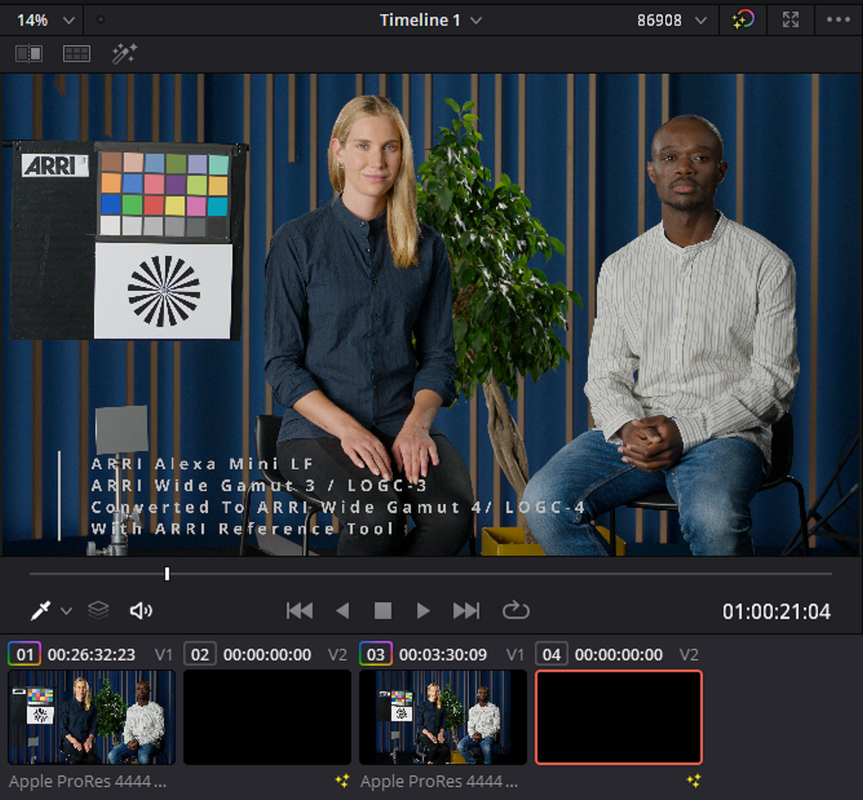Screen dimensions: 863x800
Task: Click the clip number 04 badge
Action: pyautogui.click(x=551, y=654)
